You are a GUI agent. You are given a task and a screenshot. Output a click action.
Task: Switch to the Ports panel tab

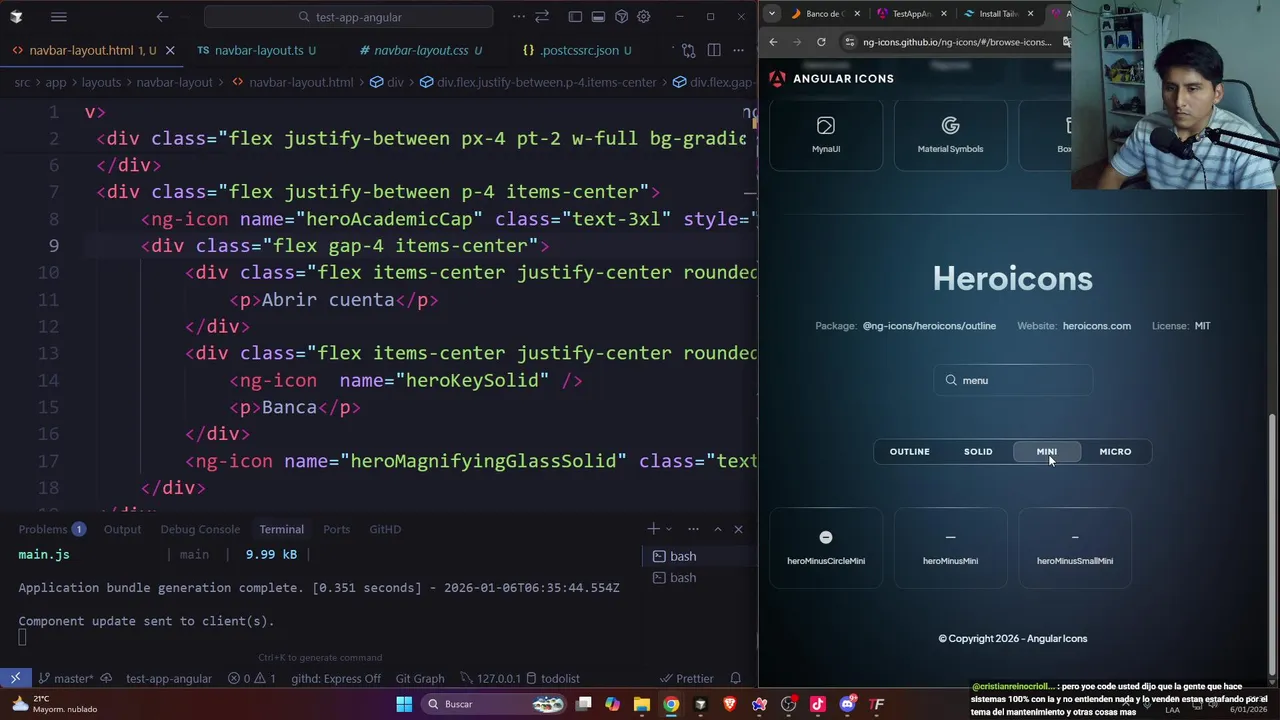[336, 529]
